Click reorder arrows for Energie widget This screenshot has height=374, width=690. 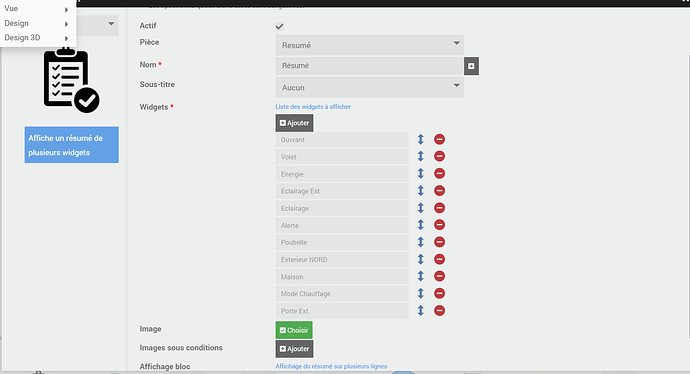pyautogui.click(x=421, y=173)
